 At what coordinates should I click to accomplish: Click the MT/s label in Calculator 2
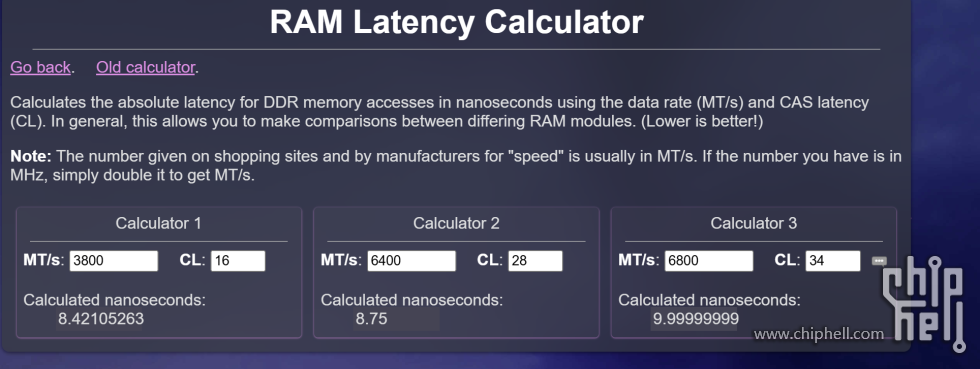point(341,260)
